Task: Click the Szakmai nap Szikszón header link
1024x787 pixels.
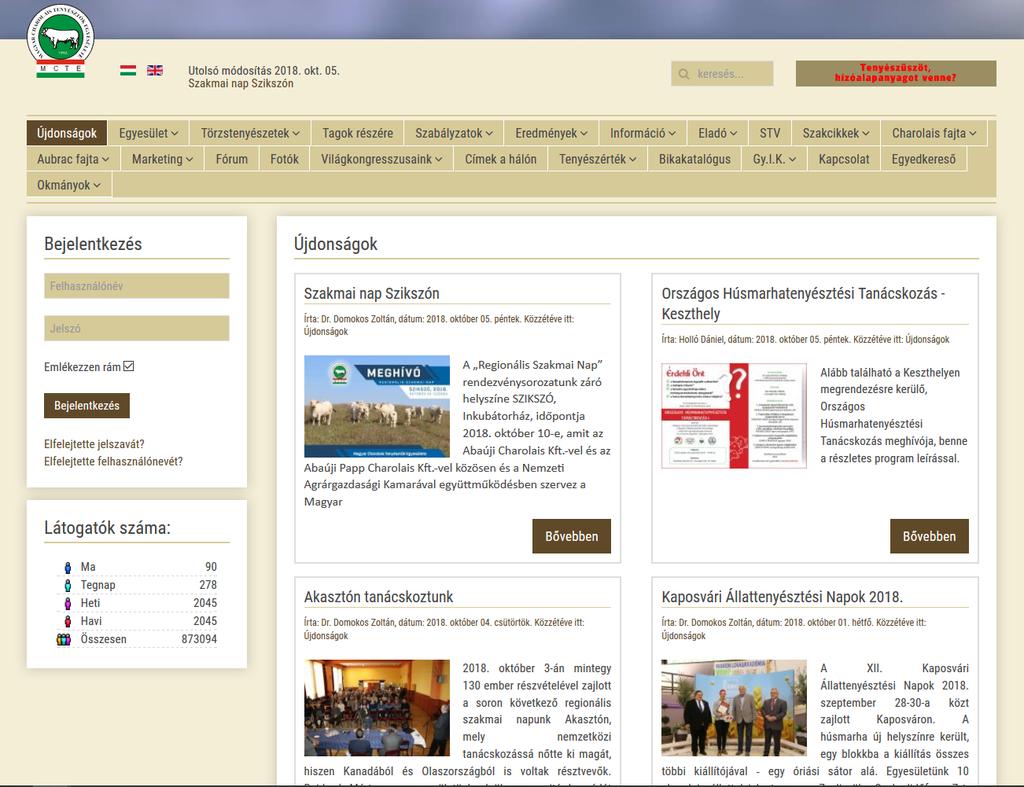Action: pyautogui.click(x=240, y=84)
